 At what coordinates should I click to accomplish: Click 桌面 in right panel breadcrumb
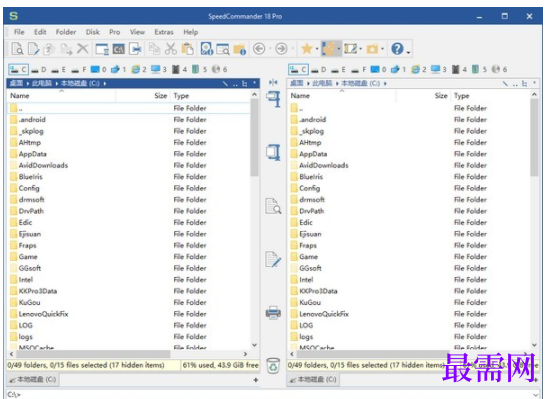[x=296, y=83]
